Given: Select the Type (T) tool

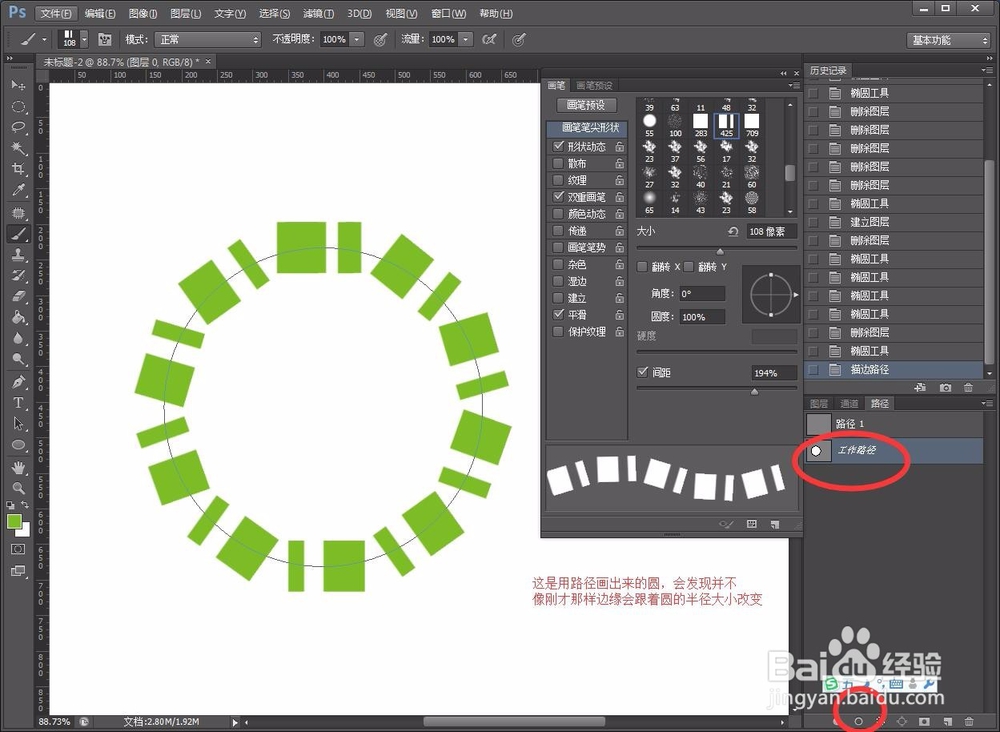Looking at the screenshot, I should coord(18,403).
